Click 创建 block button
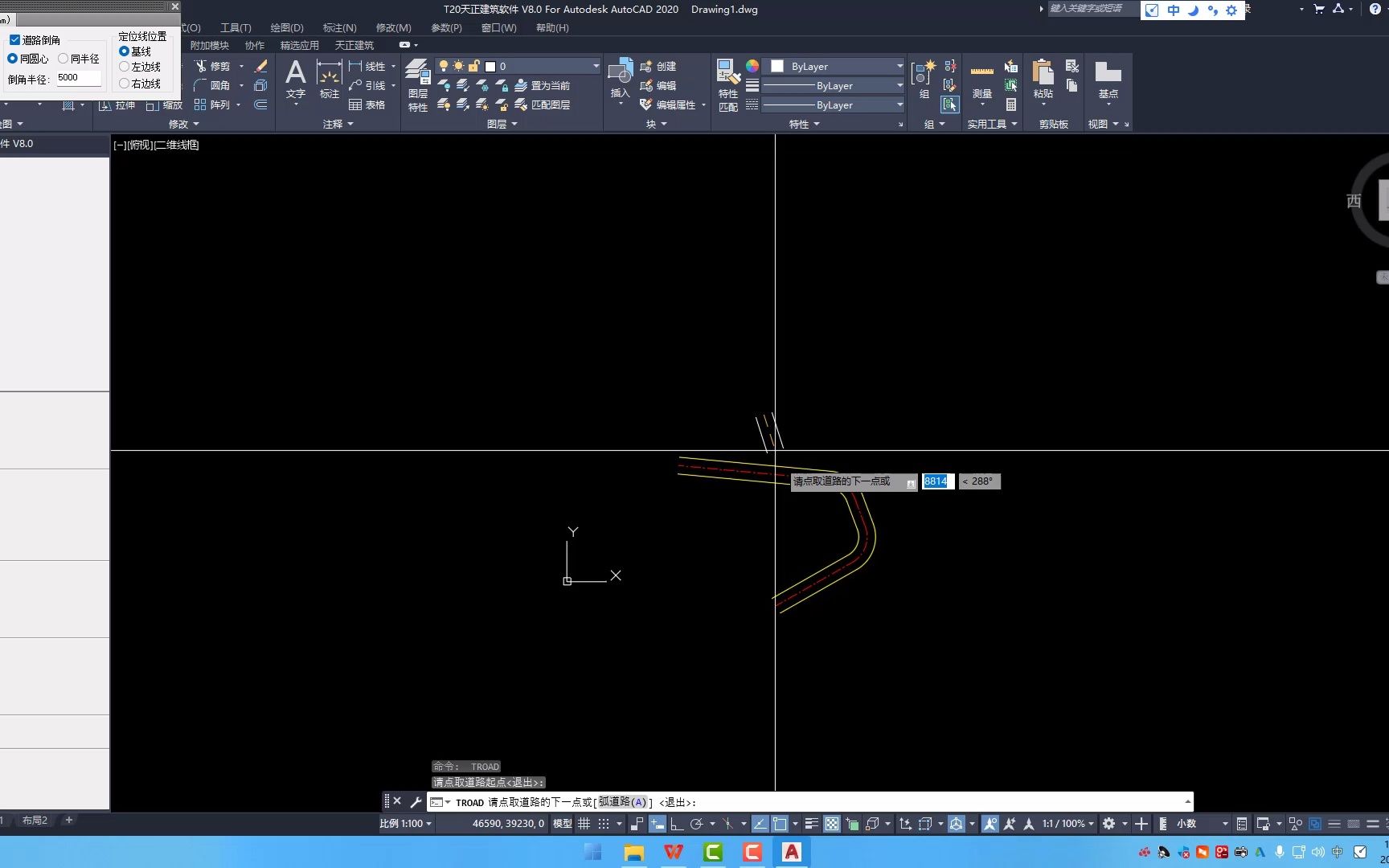The width and height of the screenshot is (1389, 868). click(x=658, y=66)
